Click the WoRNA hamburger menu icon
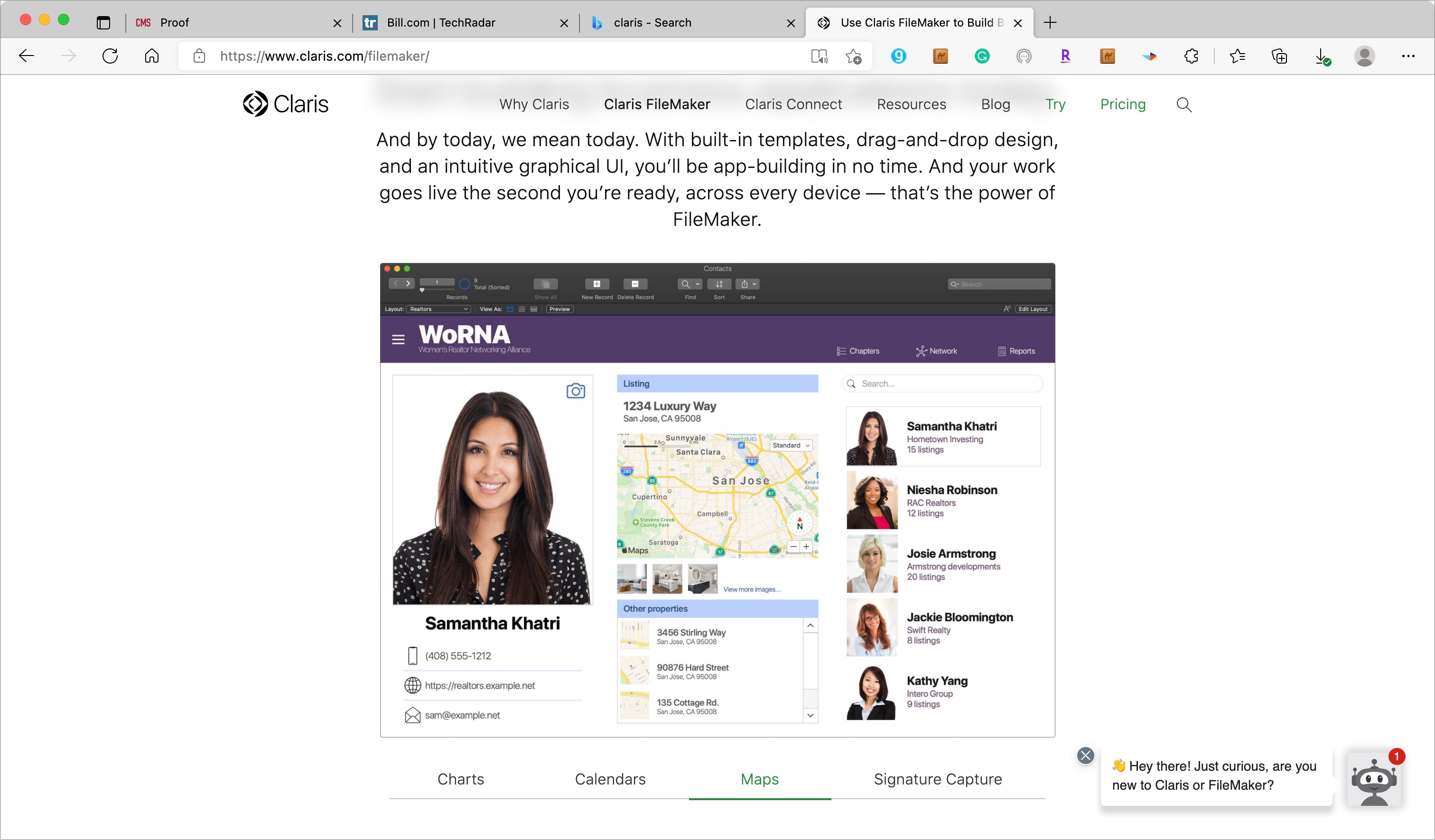Image resolution: width=1435 pixels, height=840 pixels. click(398, 339)
